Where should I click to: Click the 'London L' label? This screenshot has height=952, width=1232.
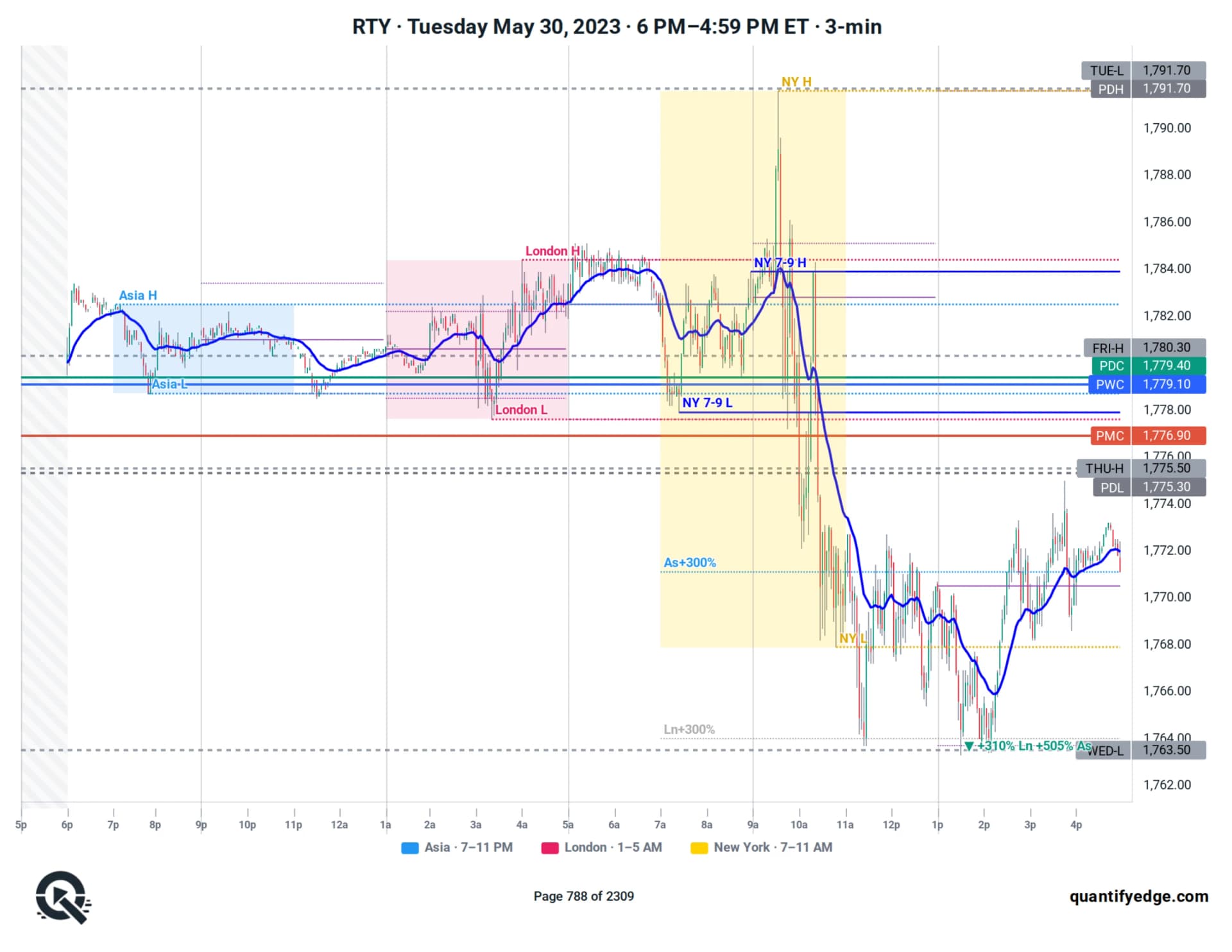(x=521, y=410)
